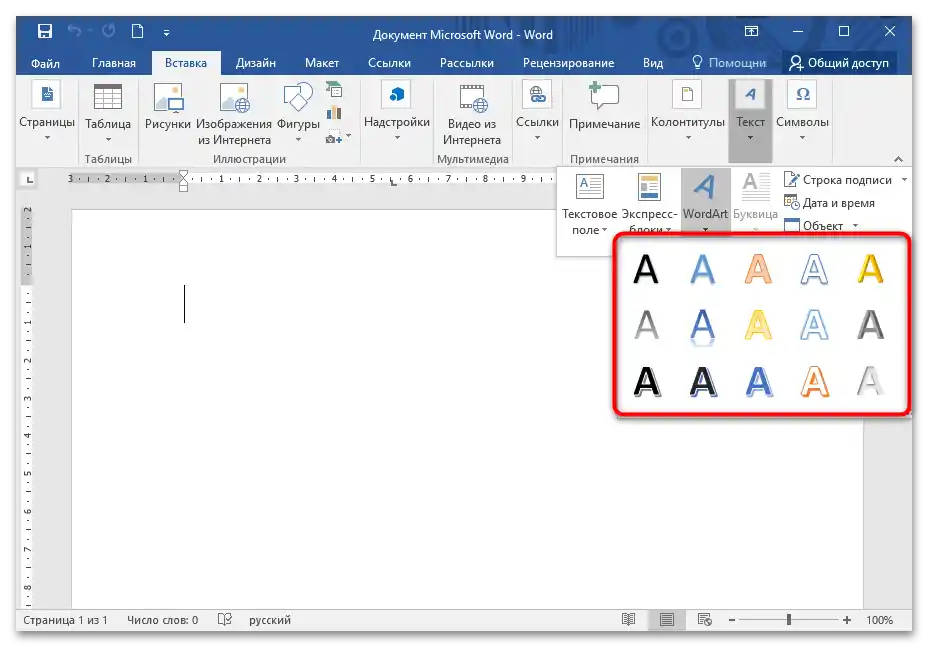
Task: Open the ribbon display options icon
Action: click(751, 31)
